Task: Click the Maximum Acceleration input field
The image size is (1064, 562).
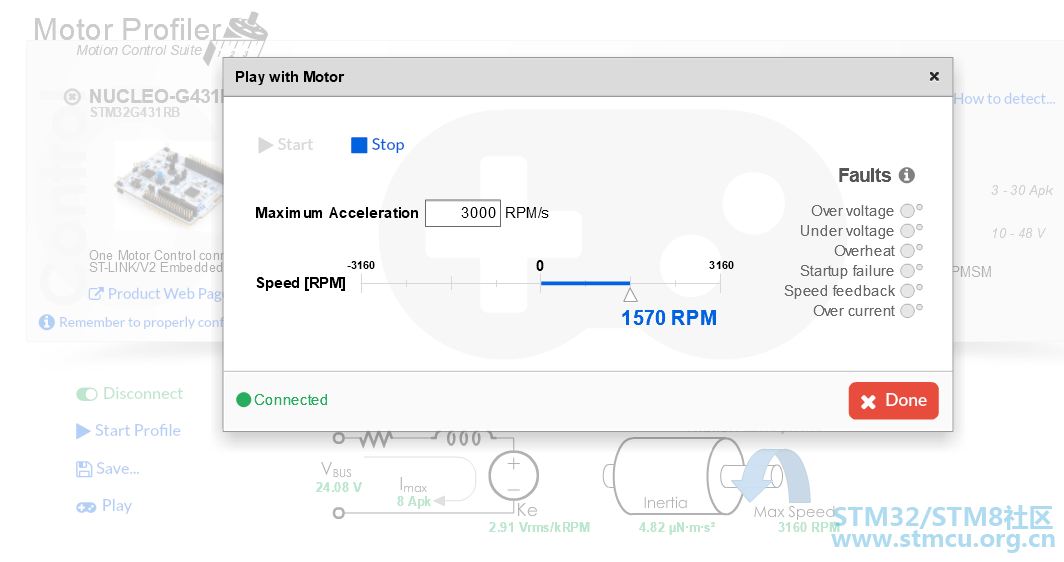Action: click(463, 213)
